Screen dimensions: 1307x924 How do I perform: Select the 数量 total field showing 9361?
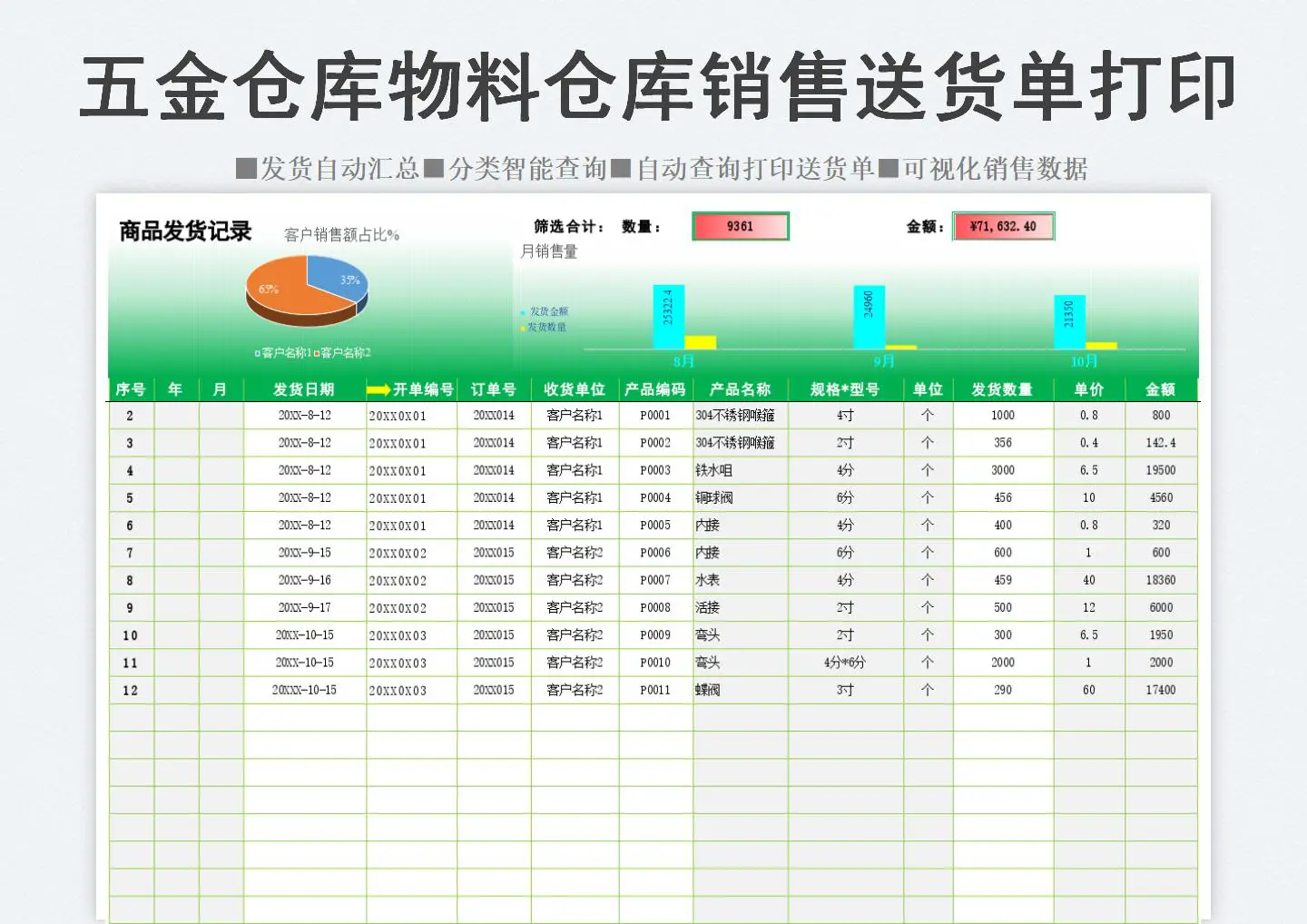click(x=740, y=226)
